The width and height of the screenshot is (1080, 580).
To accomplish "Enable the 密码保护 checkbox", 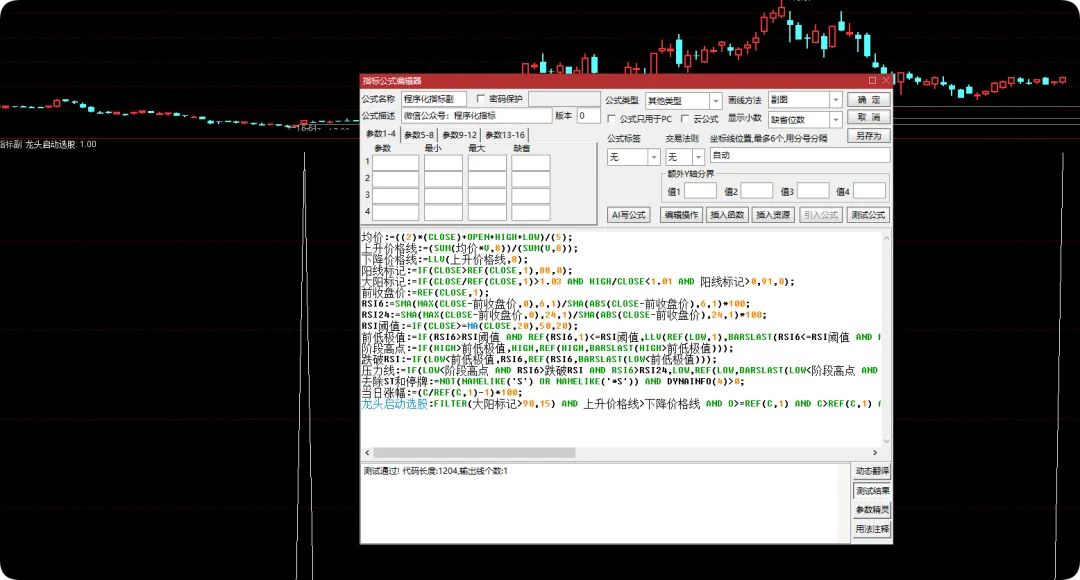I will 481,99.
